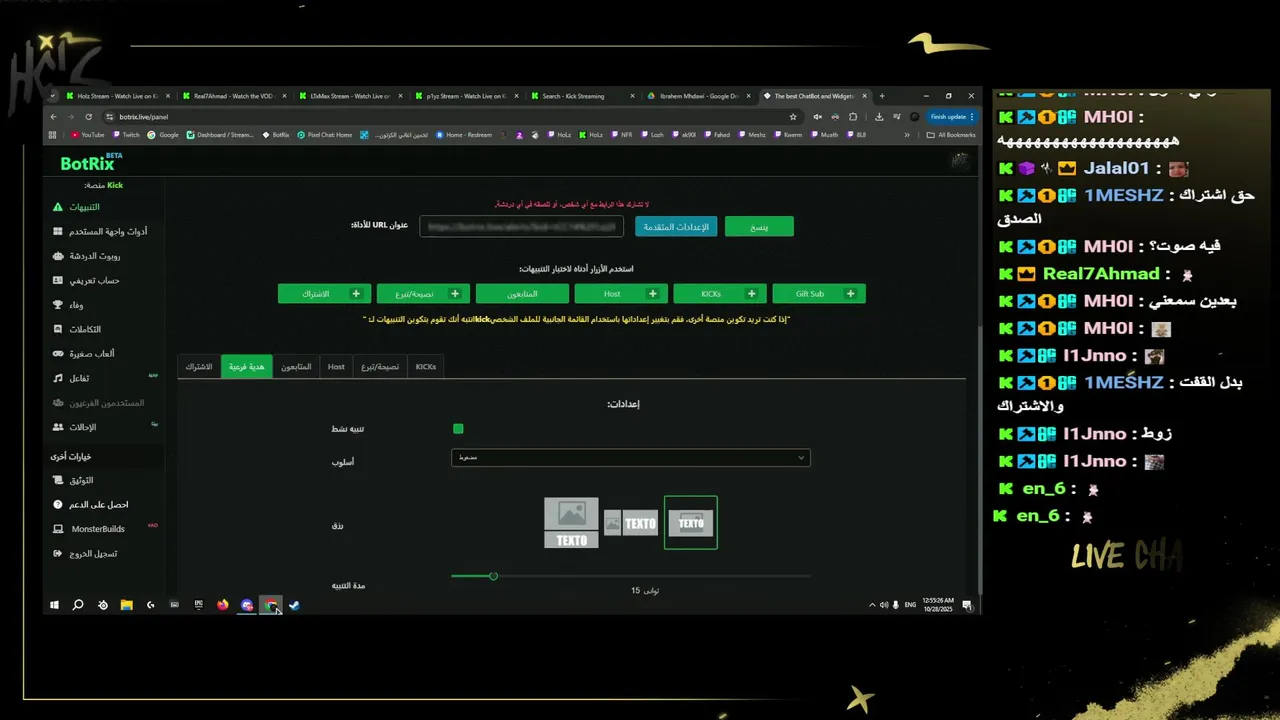Switch to the Host settings tab

point(336,367)
